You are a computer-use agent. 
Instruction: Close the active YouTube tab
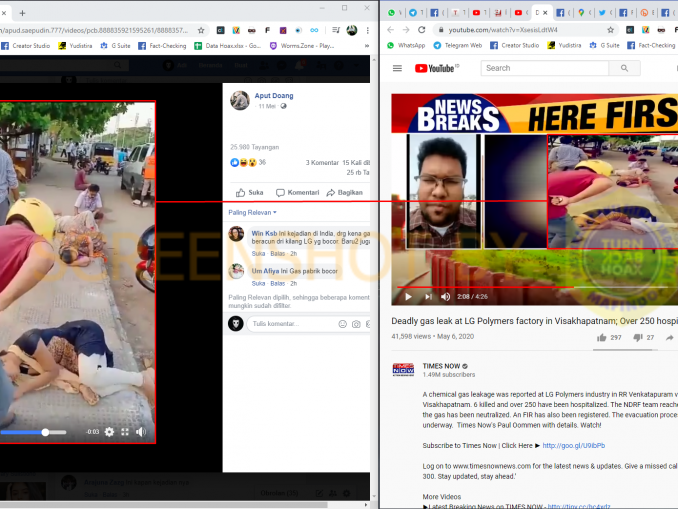tap(545, 13)
